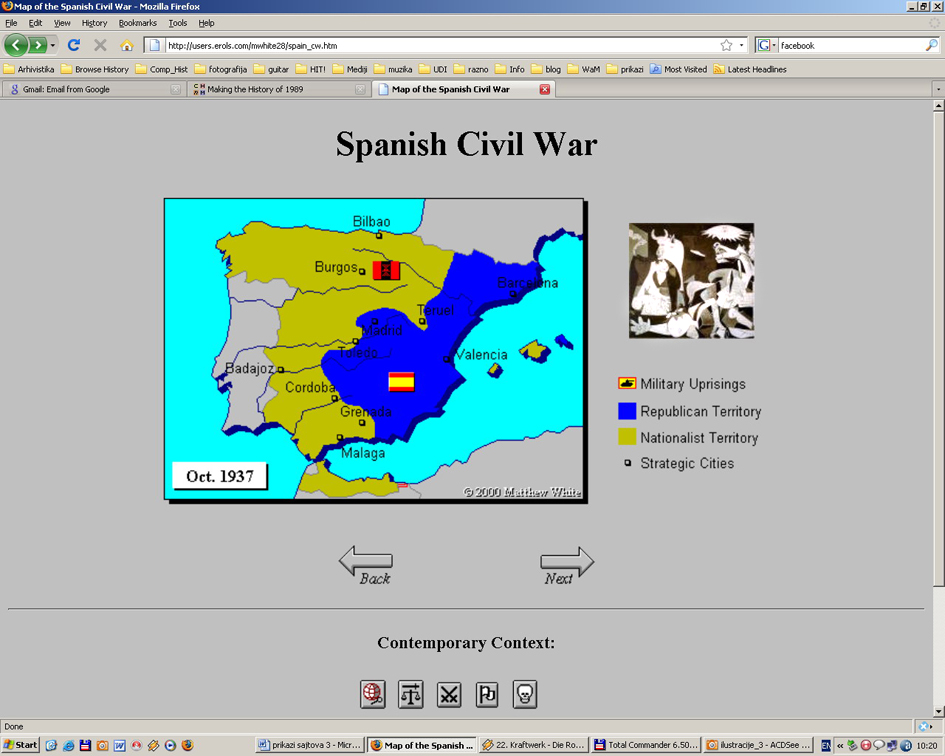Bookmark this page with the star icon
945x756 pixels.
[726, 45]
